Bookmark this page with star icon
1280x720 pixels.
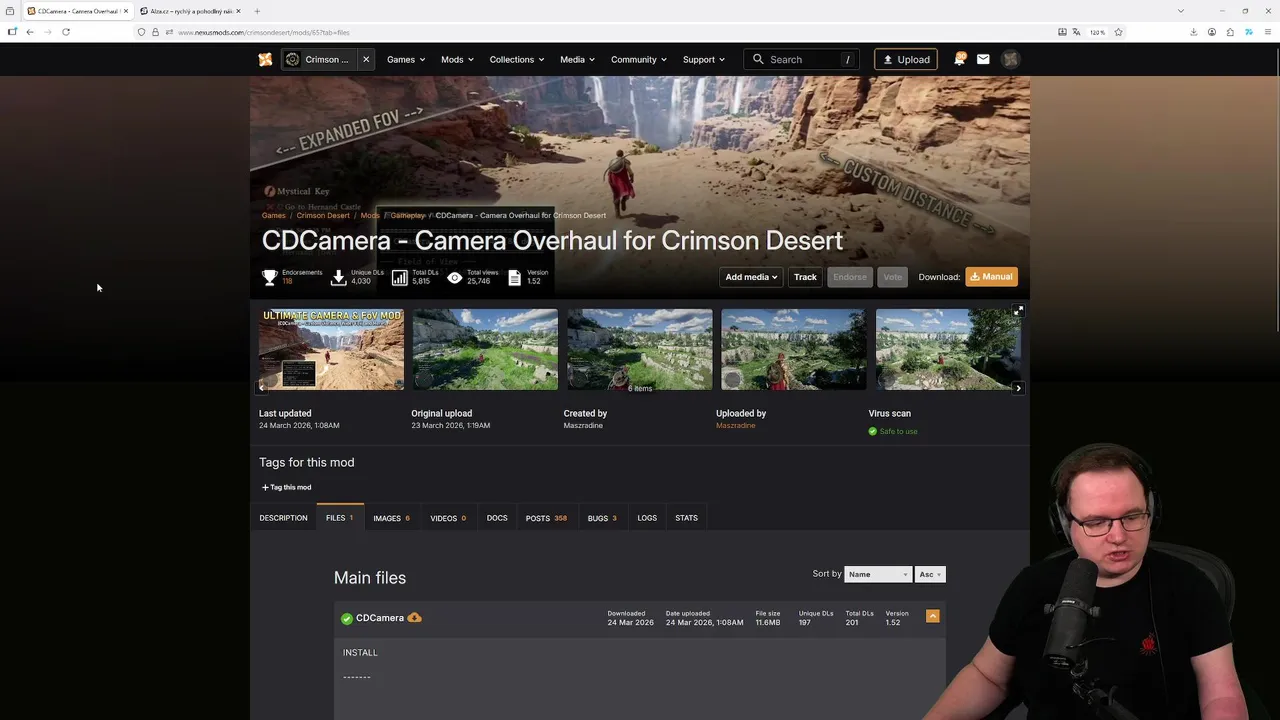pos(1118,32)
